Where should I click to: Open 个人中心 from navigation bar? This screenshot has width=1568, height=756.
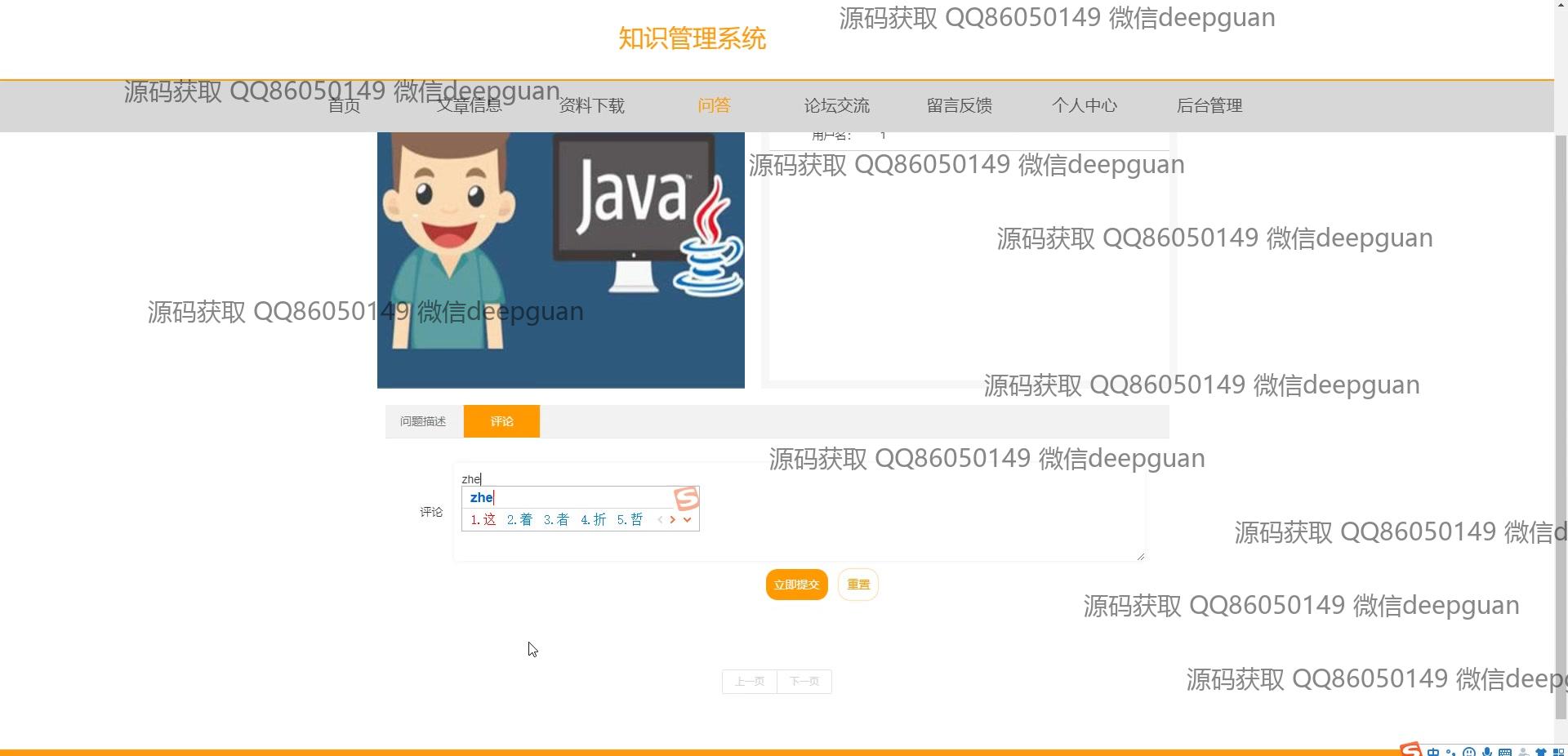(x=1084, y=105)
